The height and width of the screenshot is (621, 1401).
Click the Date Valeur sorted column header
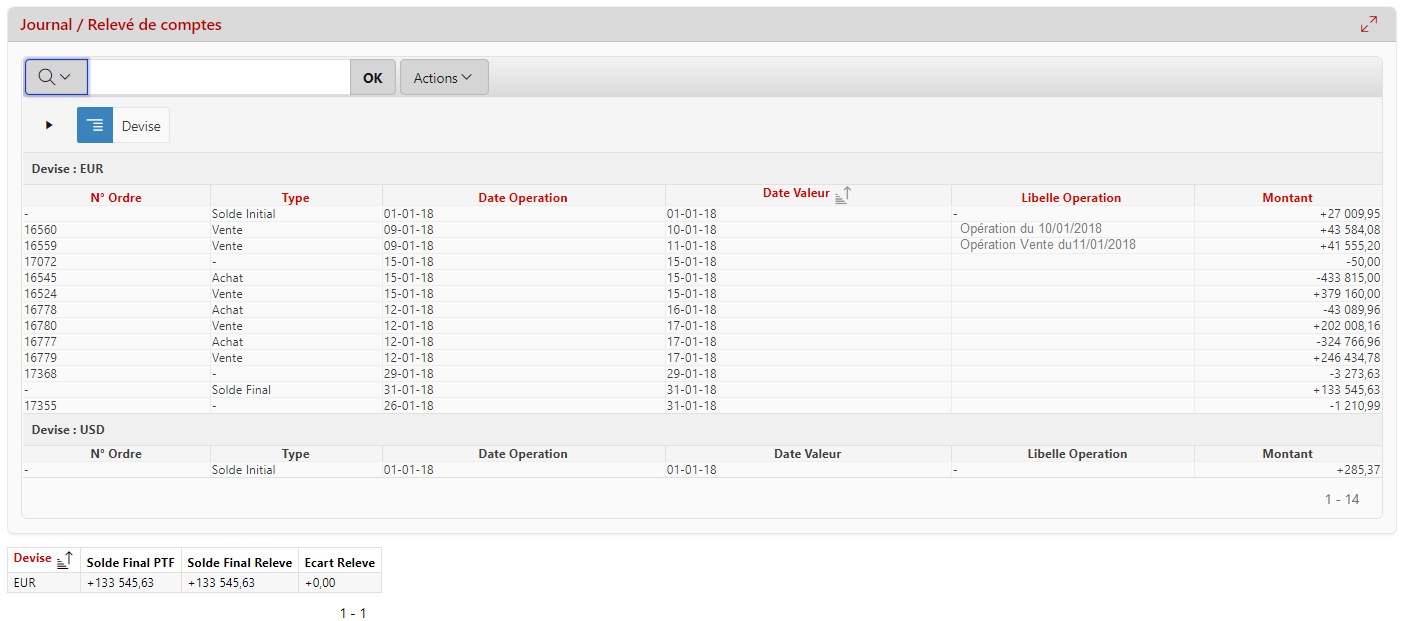pos(796,194)
